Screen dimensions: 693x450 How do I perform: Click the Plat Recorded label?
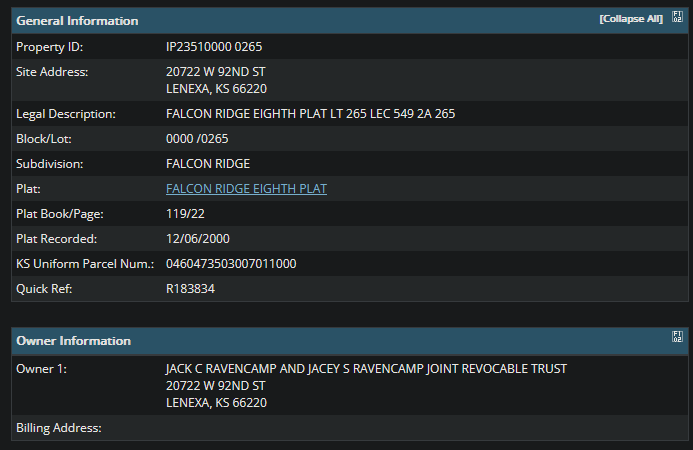[57, 239]
